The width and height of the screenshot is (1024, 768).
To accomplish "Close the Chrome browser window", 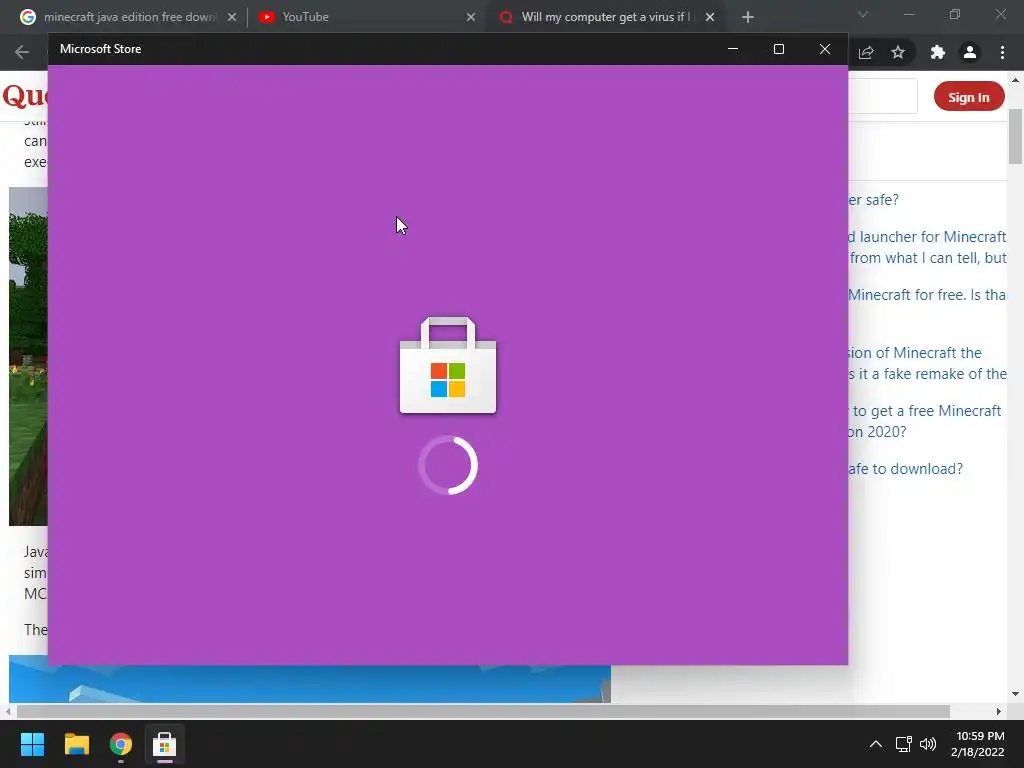I will (x=1000, y=14).
